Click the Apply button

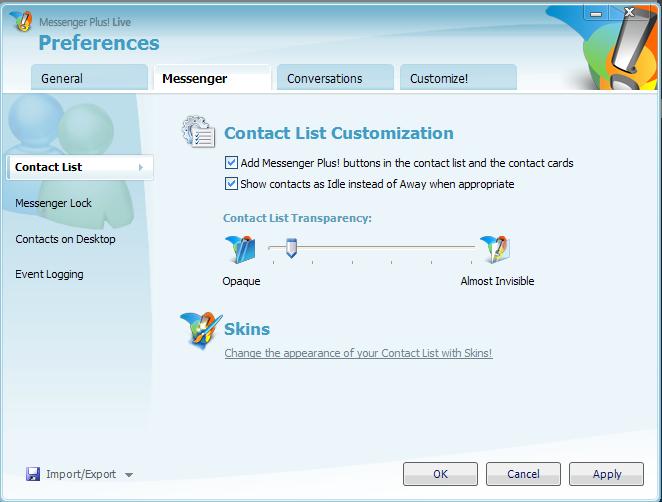pyautogui.click(x=606, y=474)
